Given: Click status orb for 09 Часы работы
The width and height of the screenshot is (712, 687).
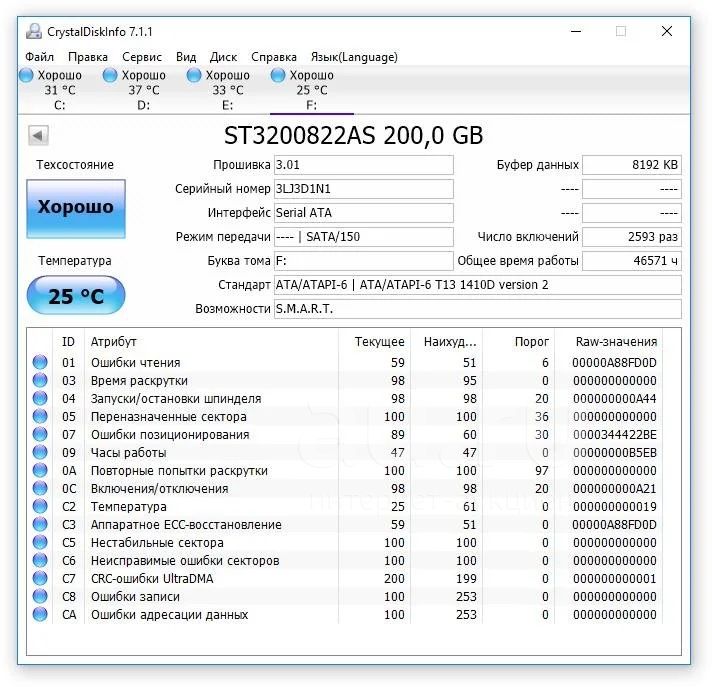Looking at the screenshot, I should [x=40, y=452].
